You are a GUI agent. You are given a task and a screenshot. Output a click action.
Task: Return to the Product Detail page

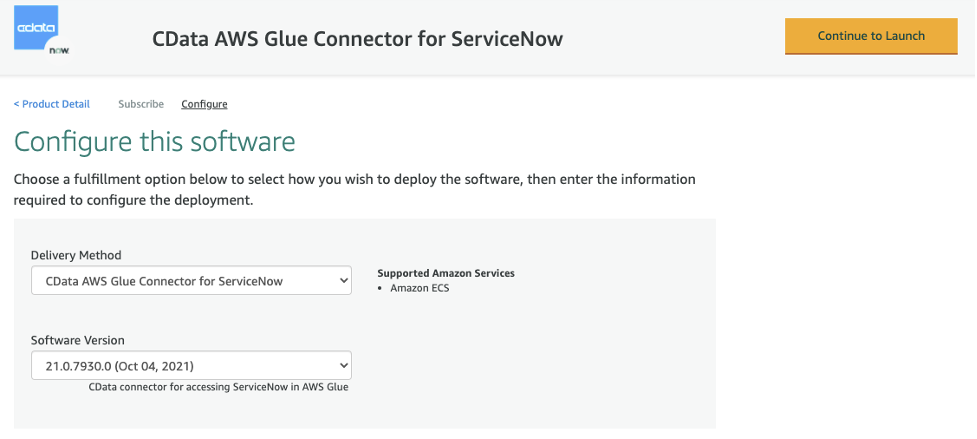click(x=52, y=104)
